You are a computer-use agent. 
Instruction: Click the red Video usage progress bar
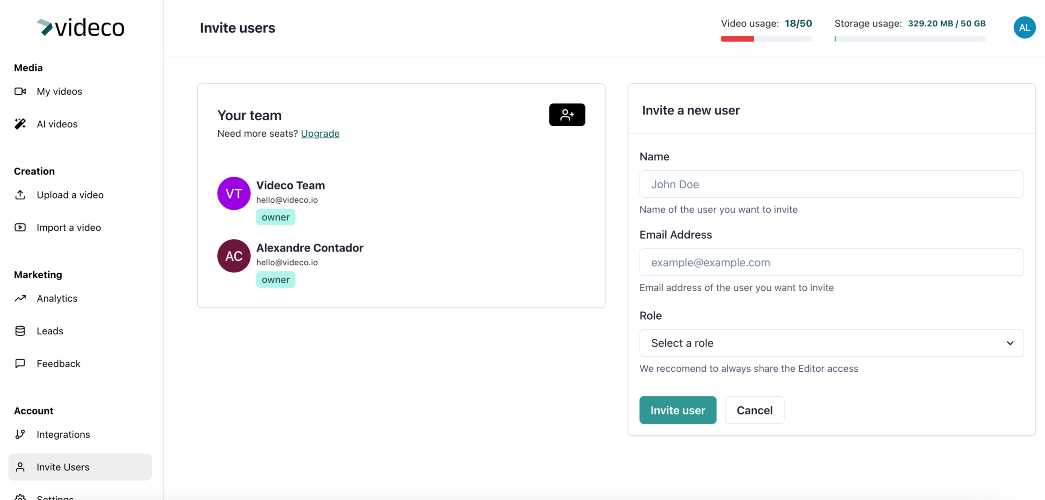(x=766, y=39)
